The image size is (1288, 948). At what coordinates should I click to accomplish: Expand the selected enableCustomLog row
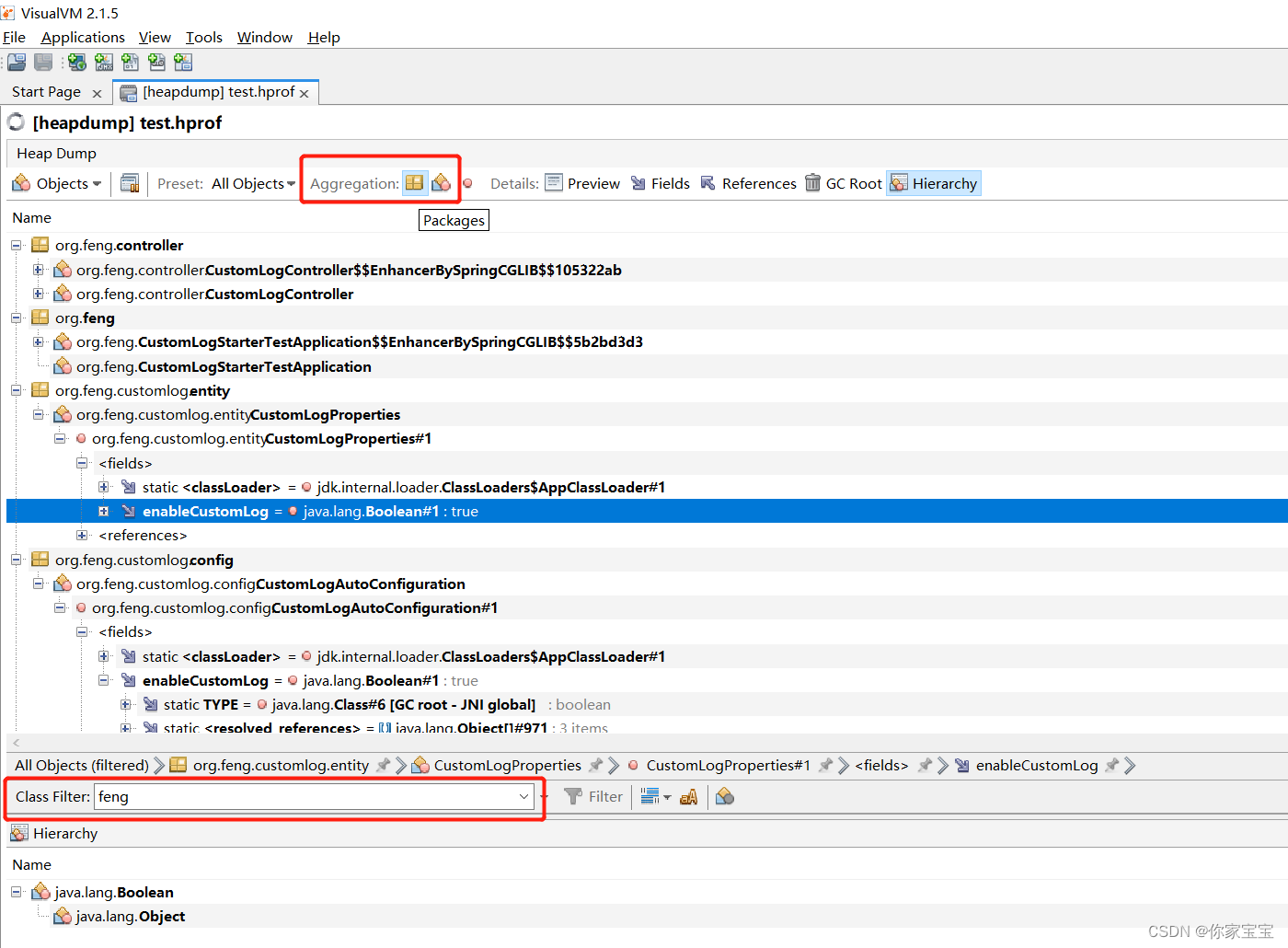[x=103, y=511]
